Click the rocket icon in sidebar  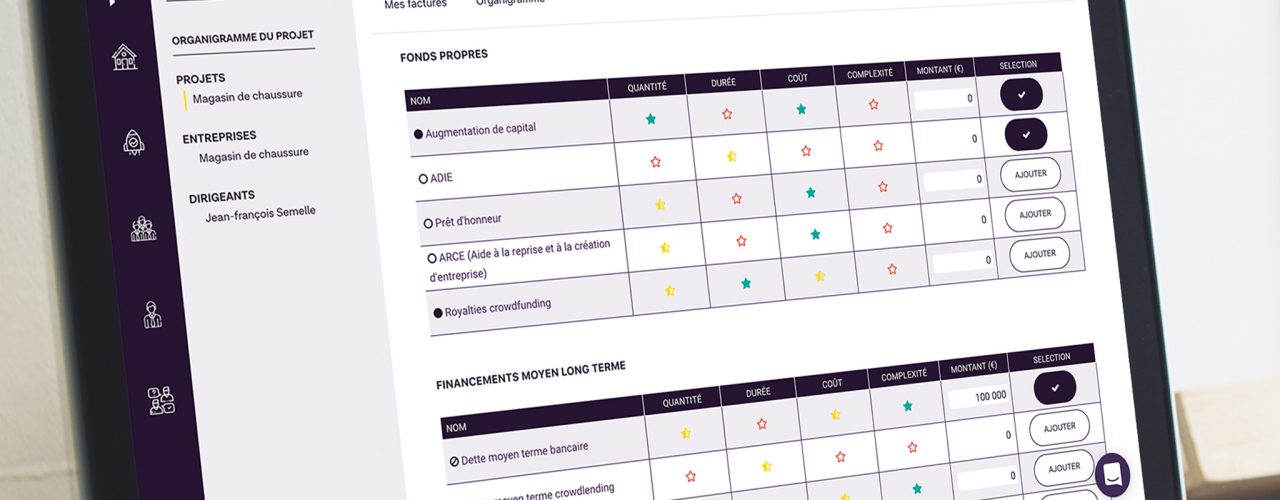pos(133,142)
